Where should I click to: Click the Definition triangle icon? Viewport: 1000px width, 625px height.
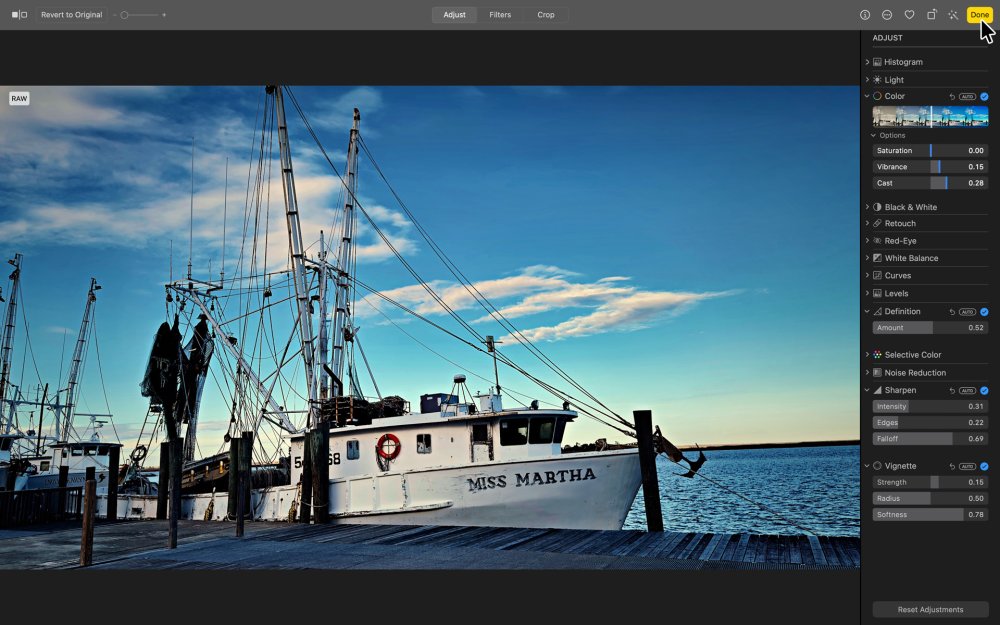pyautogui.click(x=878, y=312)
